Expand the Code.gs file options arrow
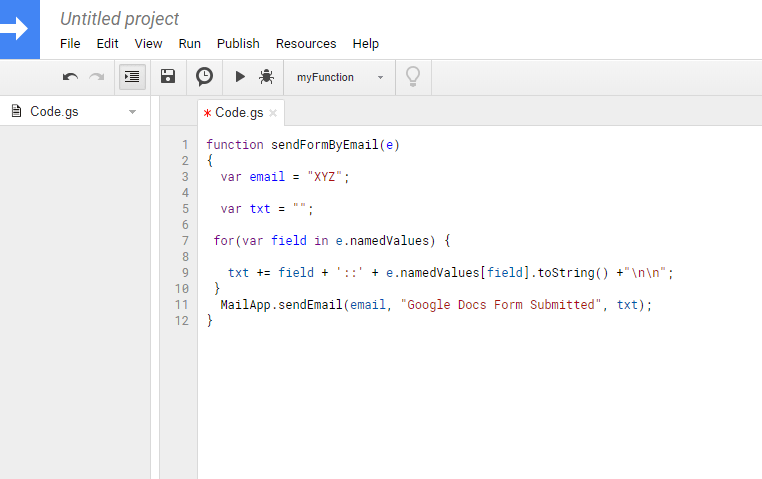762x479 pixels. click(132, 112)
